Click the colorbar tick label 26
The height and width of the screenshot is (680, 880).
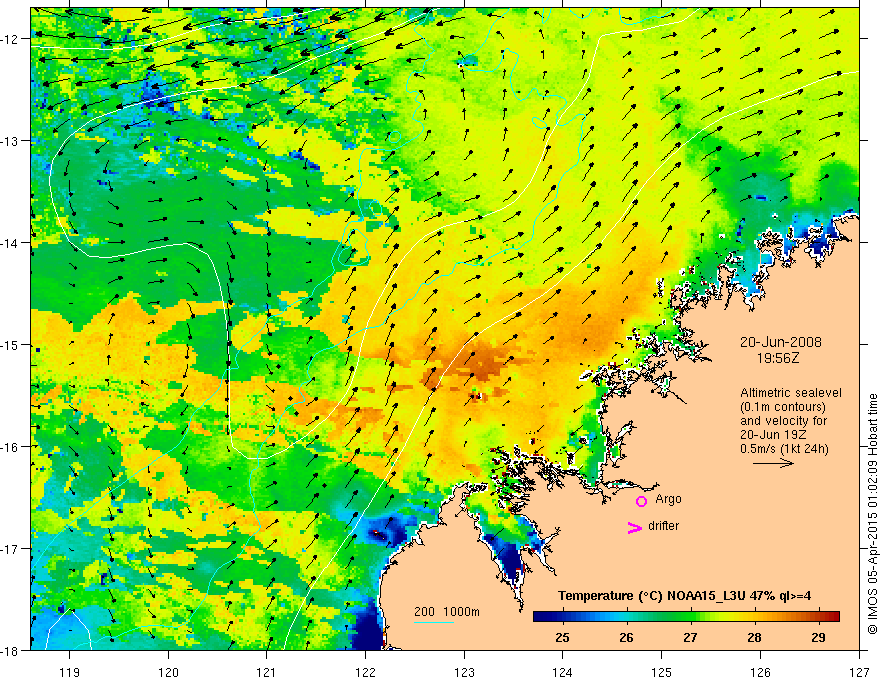pos(626,637)
